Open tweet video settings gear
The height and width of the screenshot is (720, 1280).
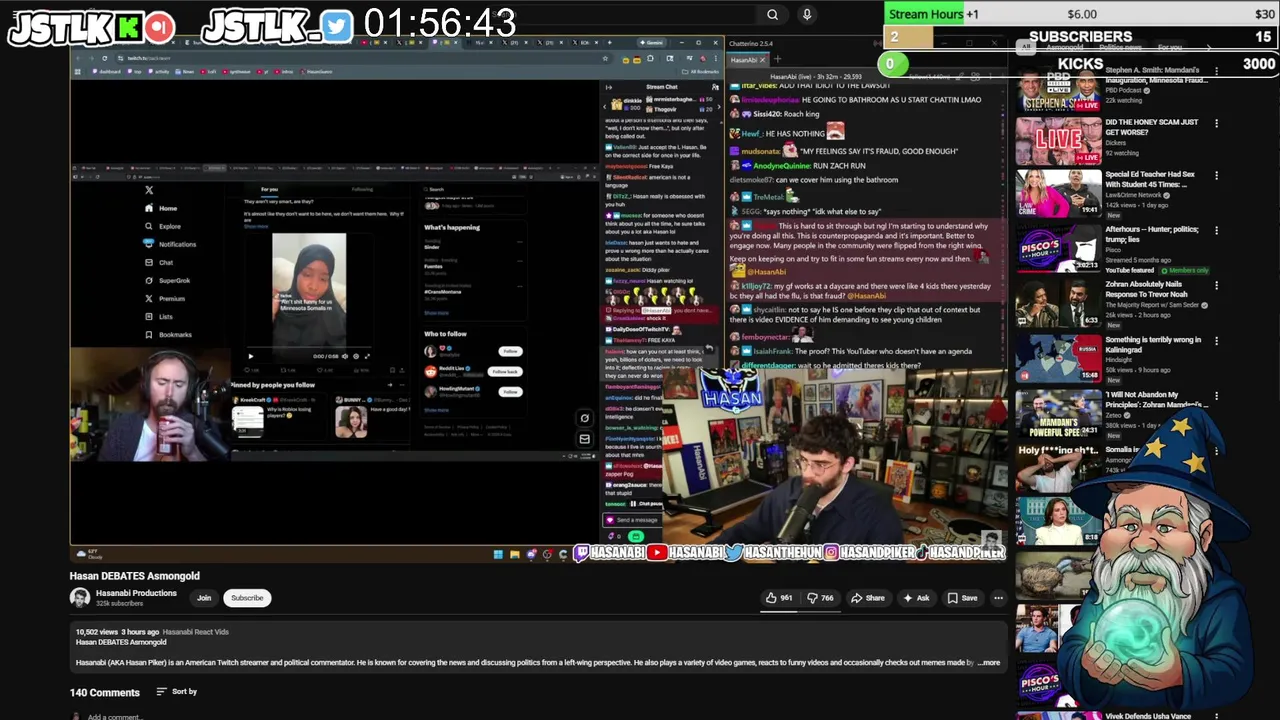point(356,356)
